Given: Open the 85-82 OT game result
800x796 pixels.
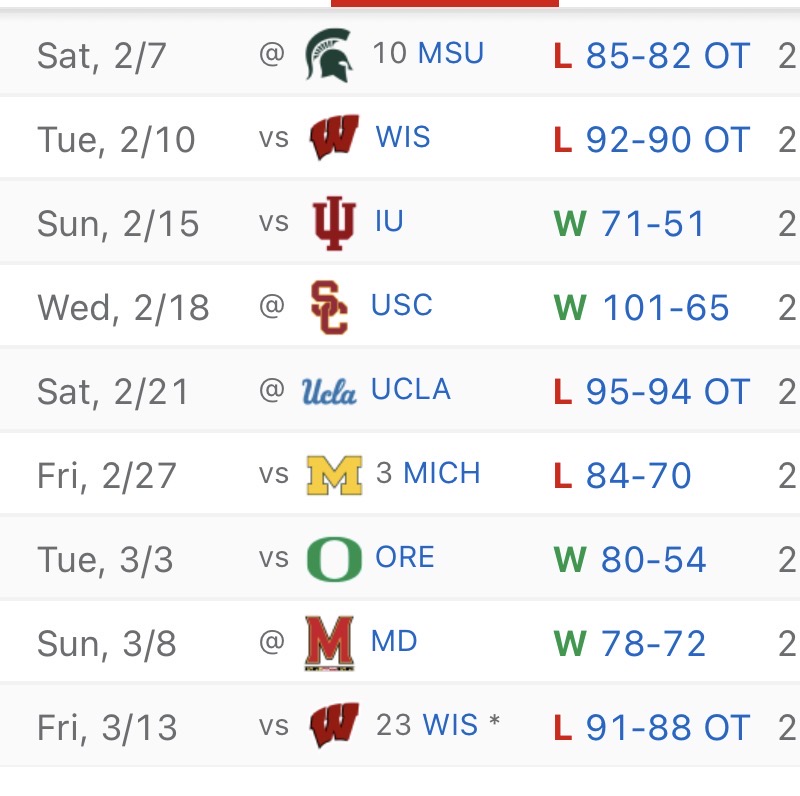Looking at the screenshot, I should pyautogui.click(x=668, y=56).
